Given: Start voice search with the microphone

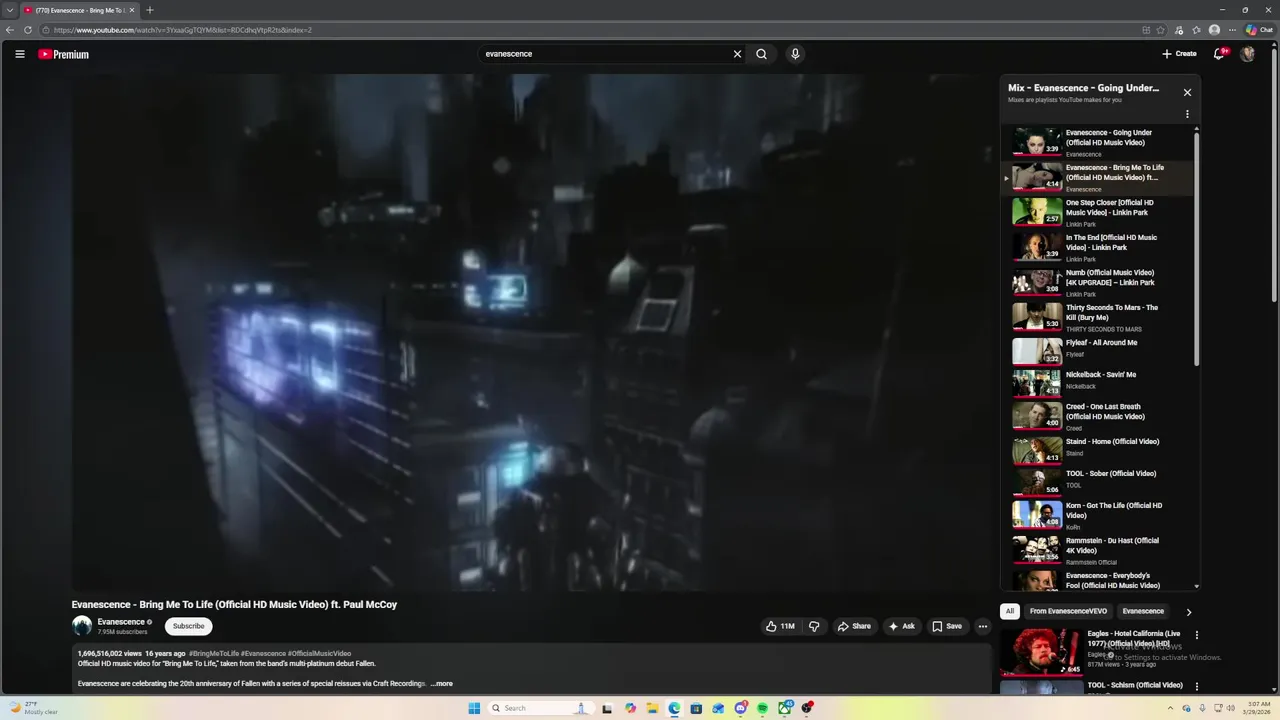Looking at the screenshot, I should click(x=795, y=54).
